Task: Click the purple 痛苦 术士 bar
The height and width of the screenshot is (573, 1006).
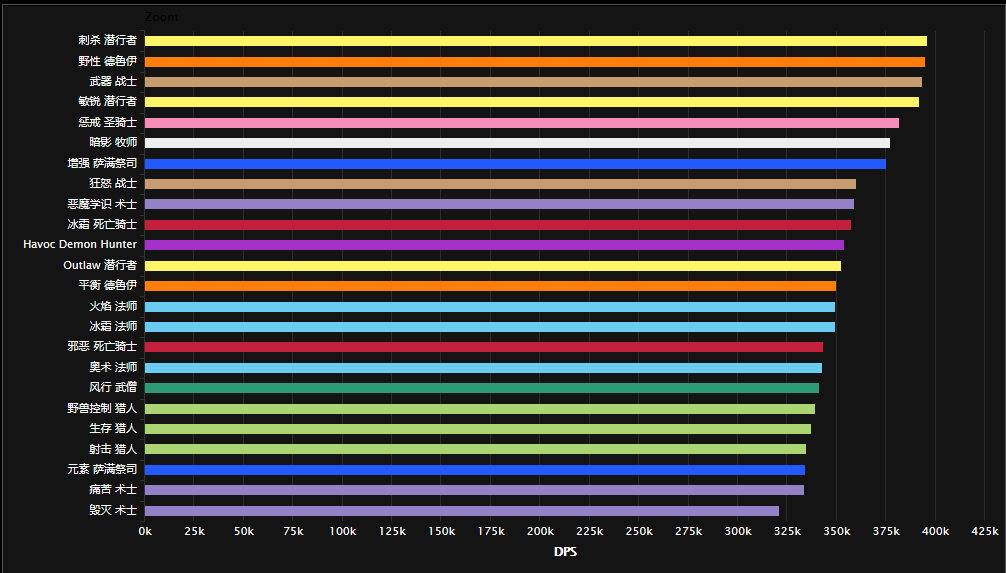Action: 474,490
